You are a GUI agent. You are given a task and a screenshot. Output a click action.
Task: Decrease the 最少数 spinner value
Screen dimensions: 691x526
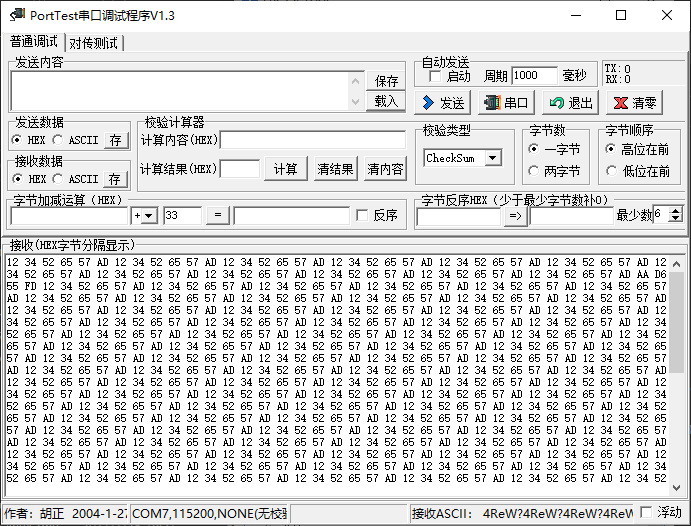pyautogui.click(x=675, y=219)
